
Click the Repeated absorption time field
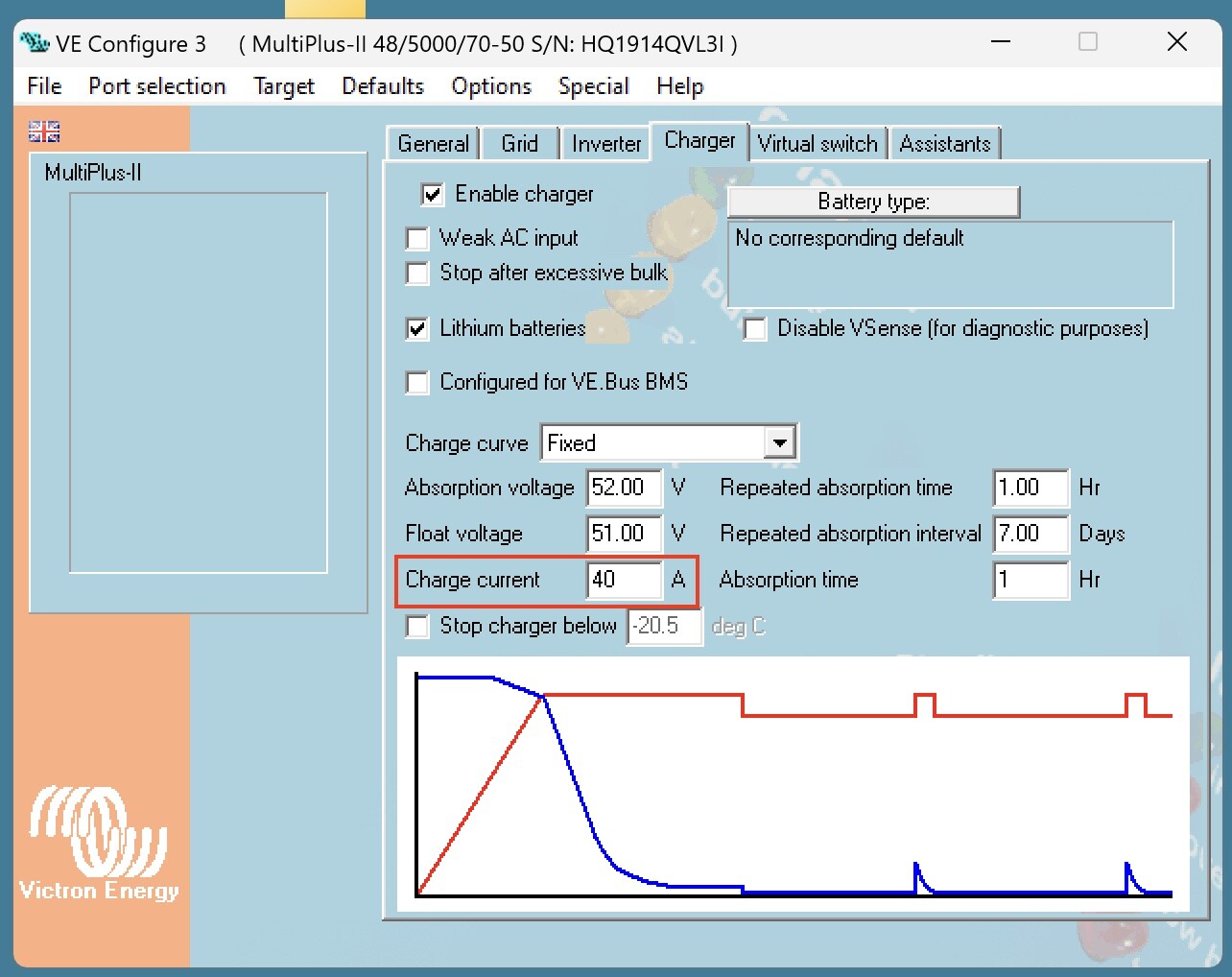pos(1031,488)
